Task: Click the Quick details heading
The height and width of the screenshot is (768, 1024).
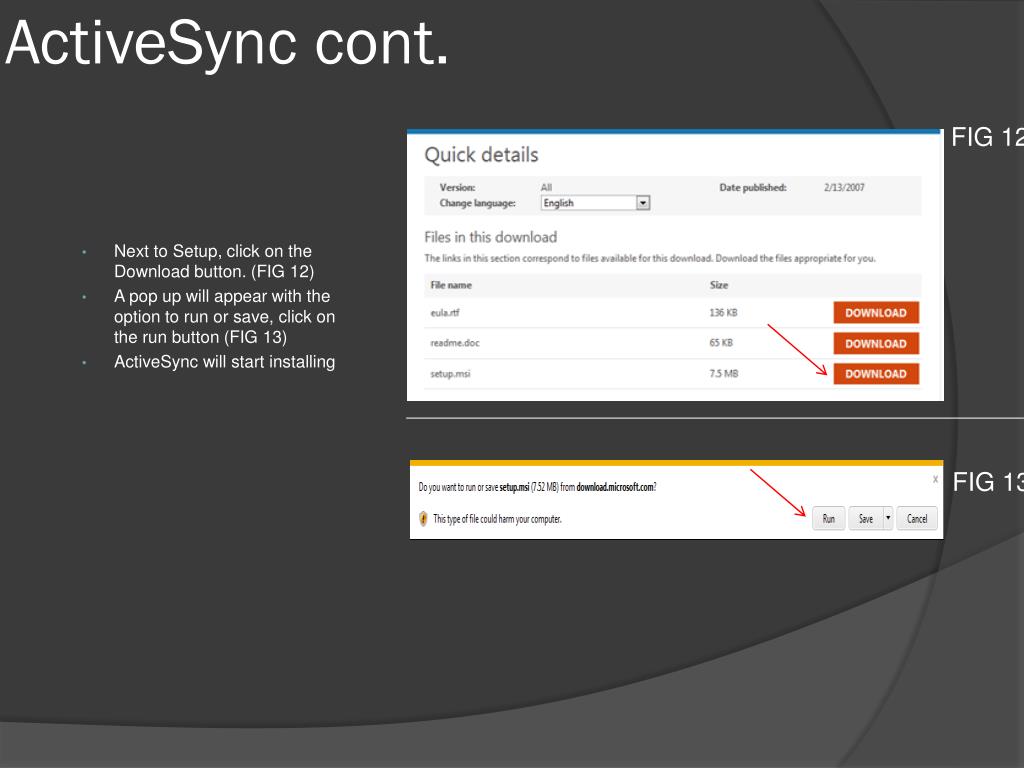Action: point(481,155)
